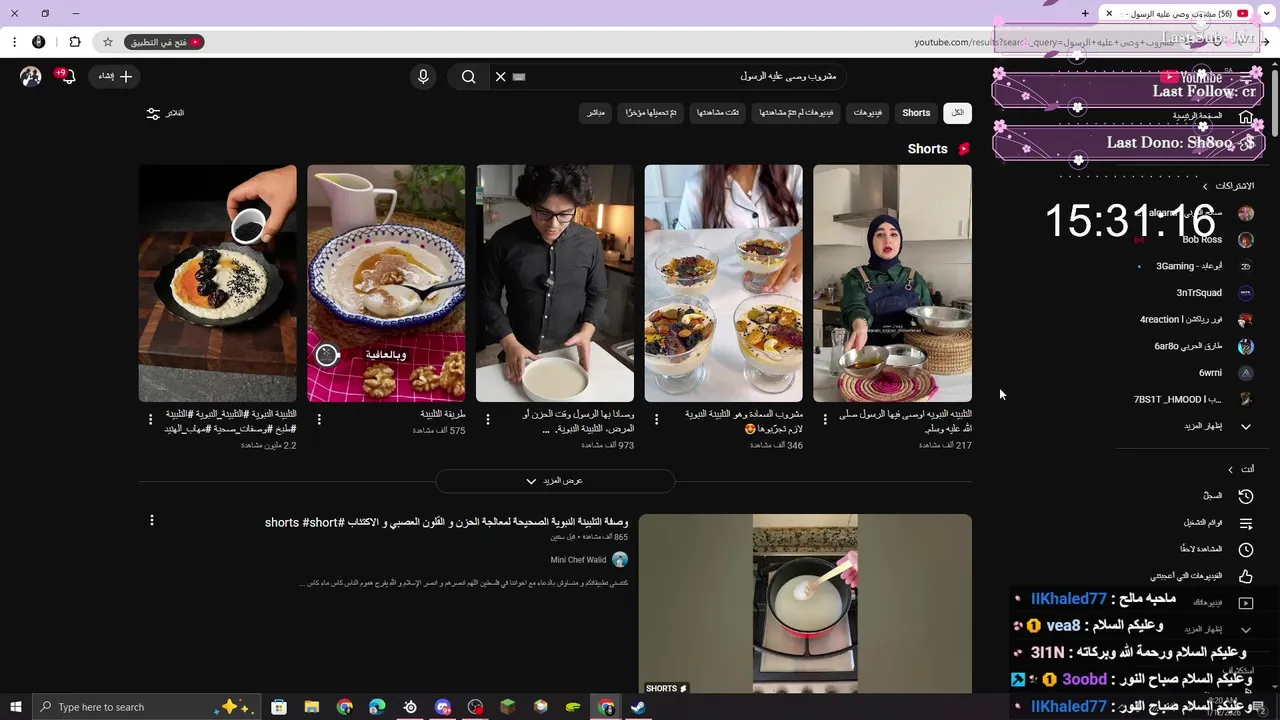Select the Shorts filter chip
This screenshot has height=720, width=1280.
click(916, 113)
